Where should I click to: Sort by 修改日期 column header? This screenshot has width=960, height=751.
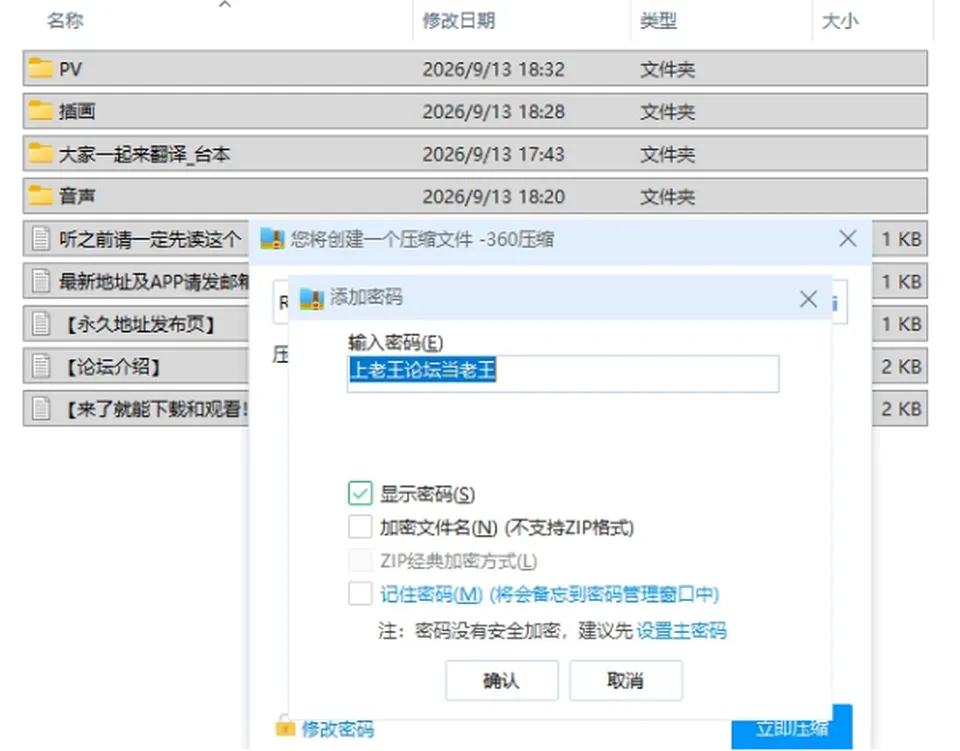459,21
